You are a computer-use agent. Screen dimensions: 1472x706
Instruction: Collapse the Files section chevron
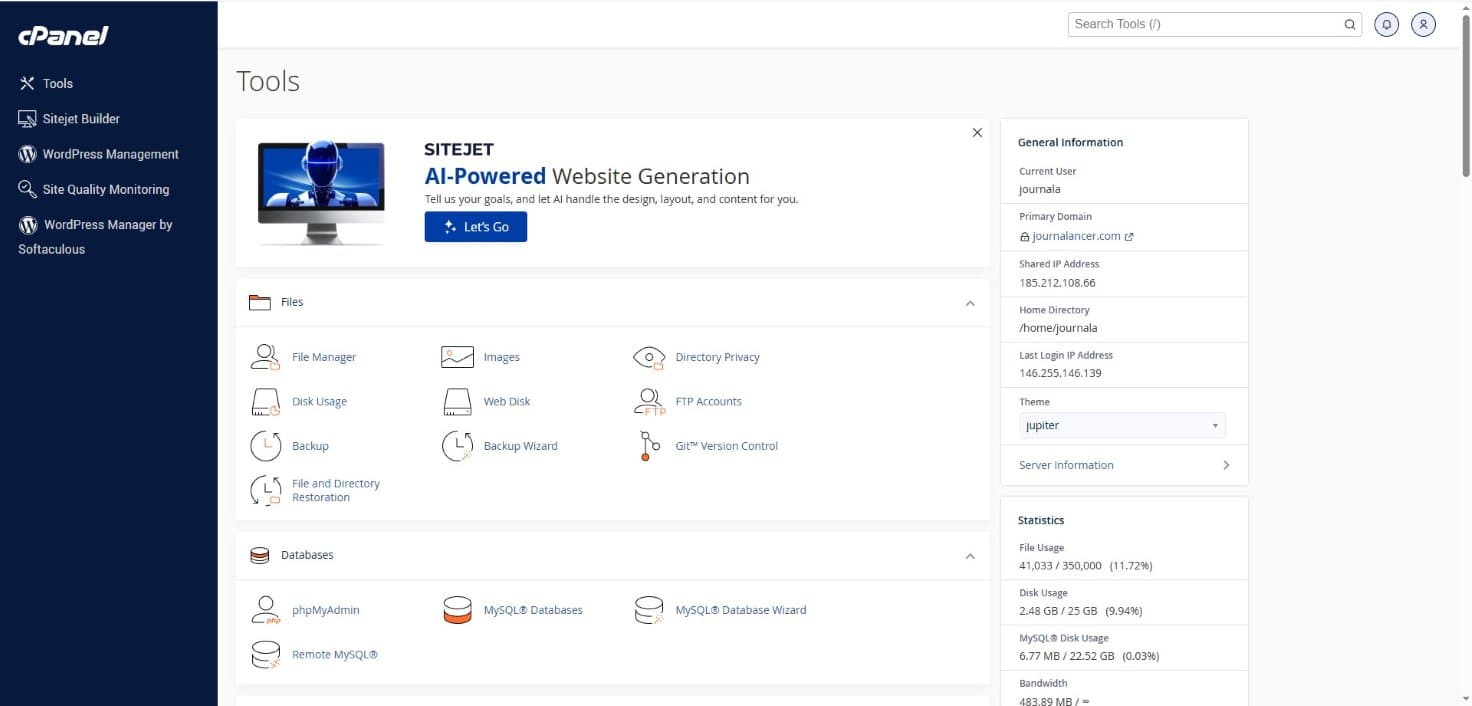coord(969,303)
